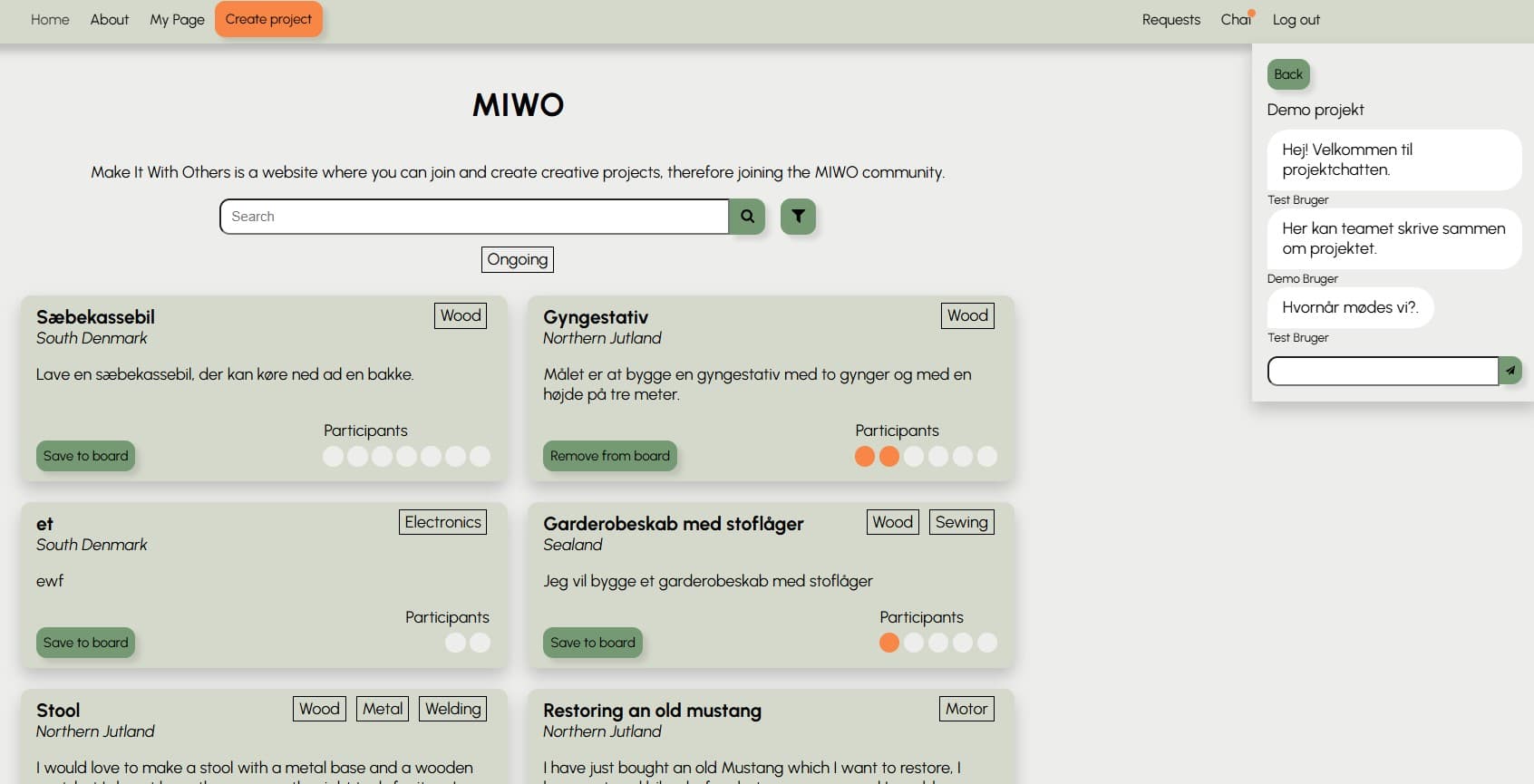Viewport: 1534px width, 784px height.
Task: Focus the project Search field
Action: 474,217
